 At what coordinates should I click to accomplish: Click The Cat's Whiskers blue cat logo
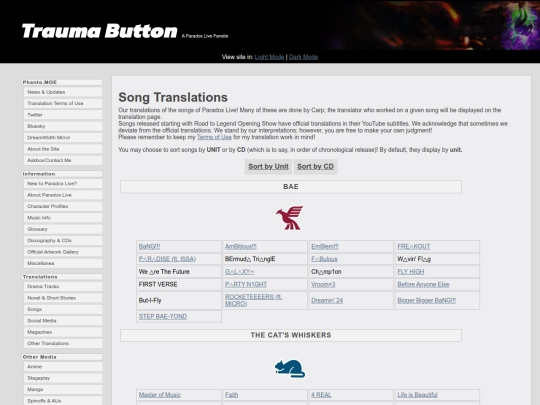(x=290, y=368)
